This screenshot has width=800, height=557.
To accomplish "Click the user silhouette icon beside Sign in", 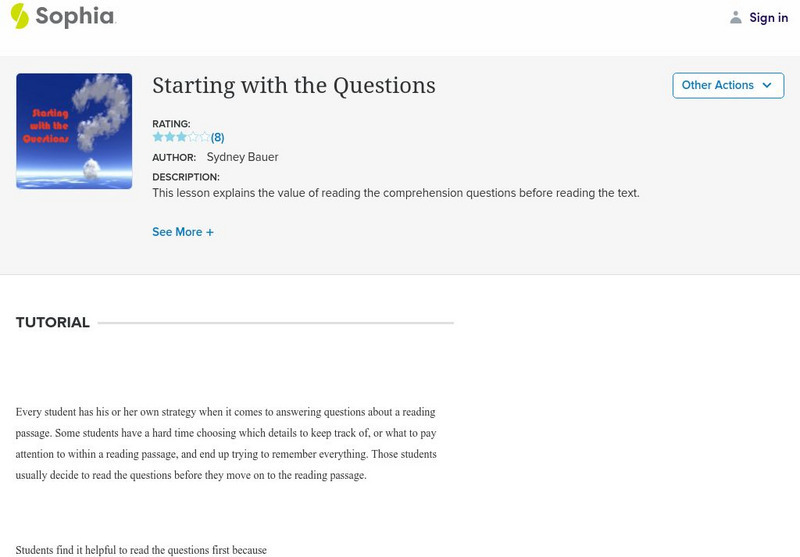I will 736,17.
